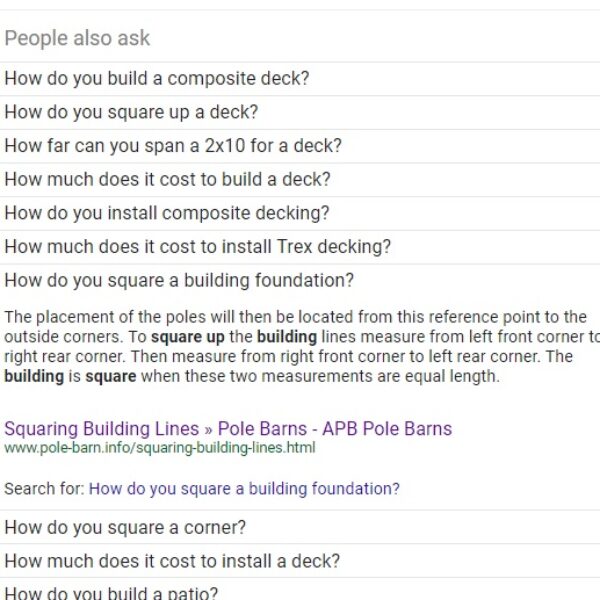Click the 'People also ask' heading
This screenshot has height=600, width=600.
tap(77, 38)
